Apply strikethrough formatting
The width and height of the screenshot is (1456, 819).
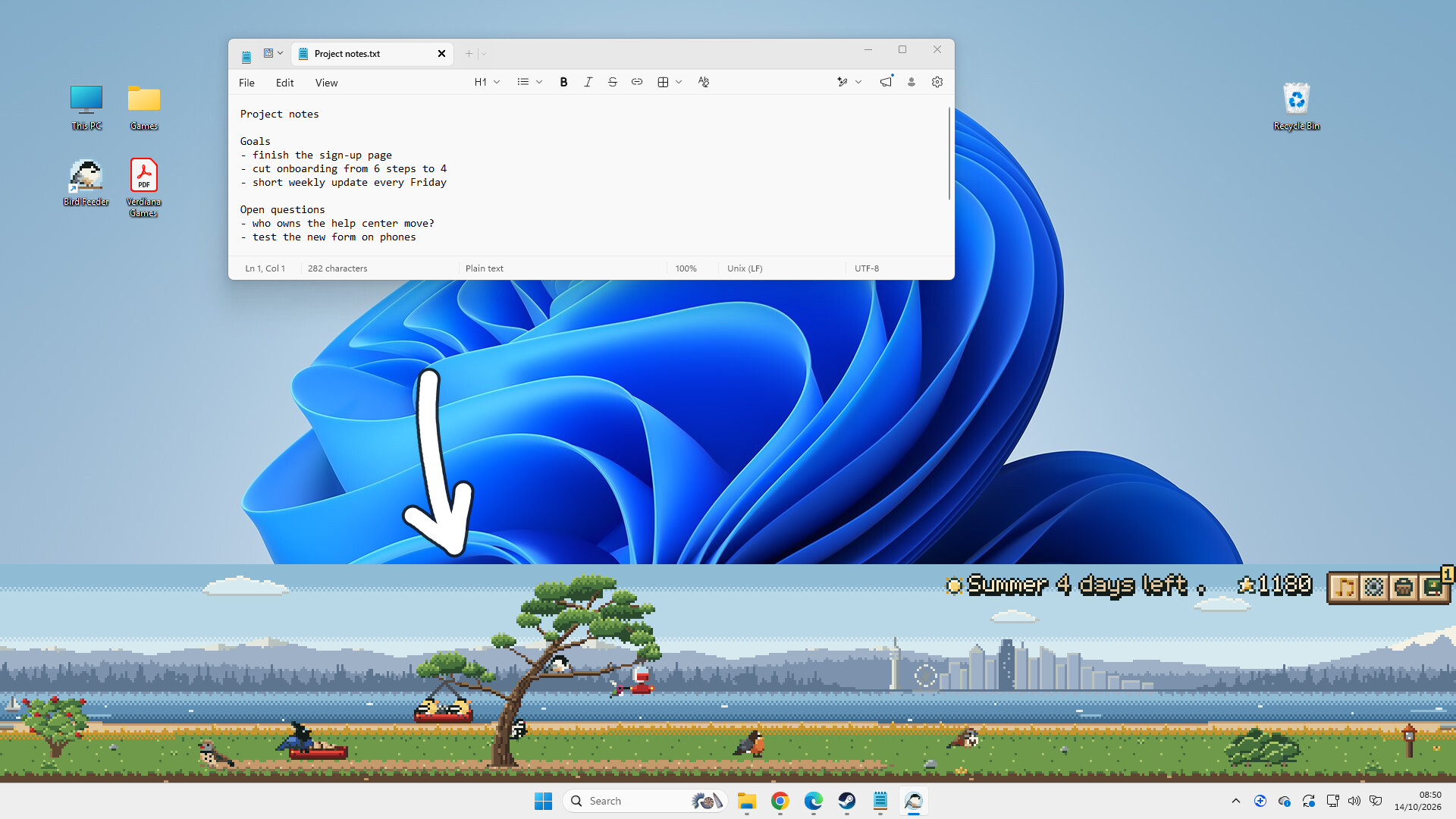(x=613, y=82)
